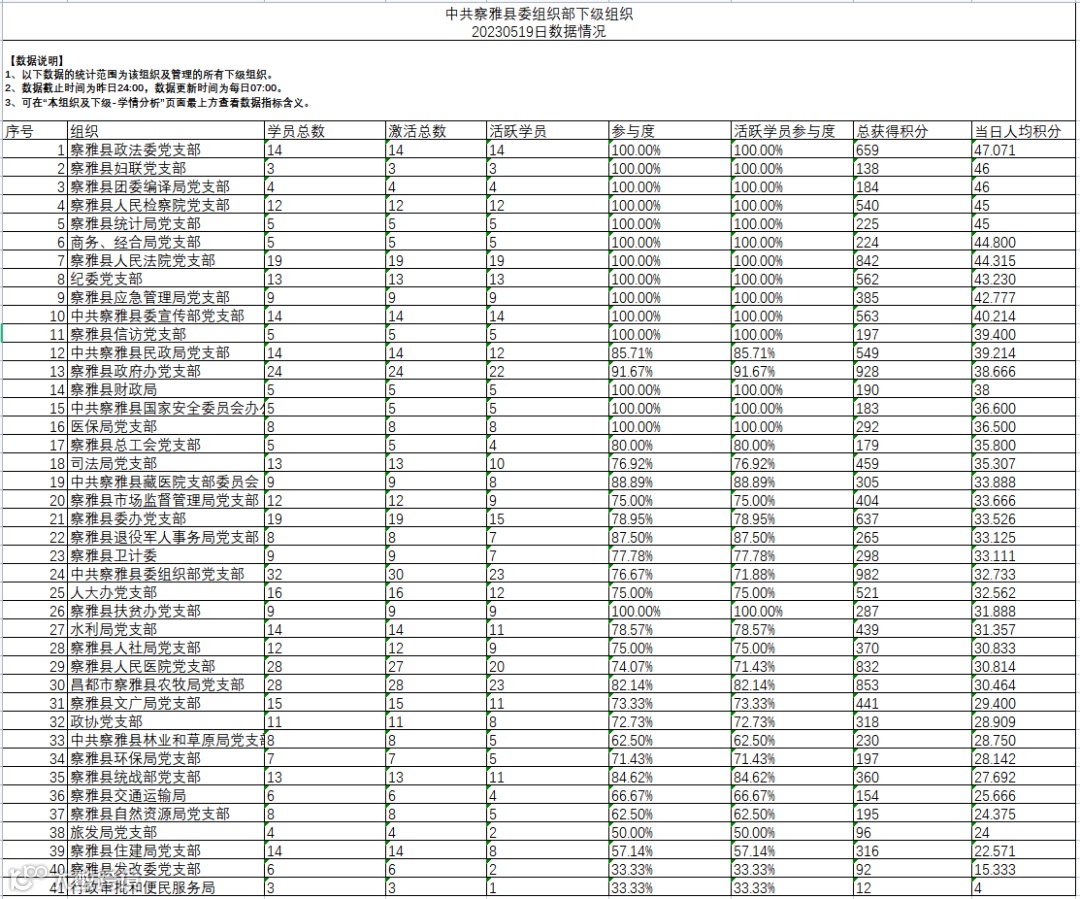
Task: Select the 当日人均积分 column header
Action: pyautogui.click(x=1024, y=131)
